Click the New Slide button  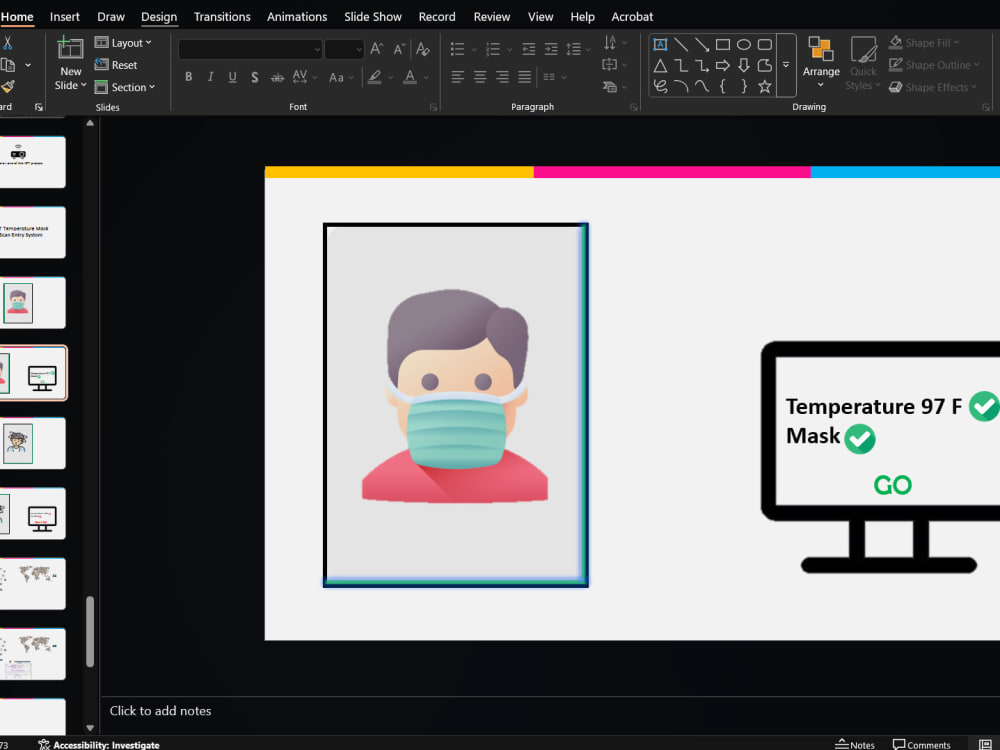[71, 64]
